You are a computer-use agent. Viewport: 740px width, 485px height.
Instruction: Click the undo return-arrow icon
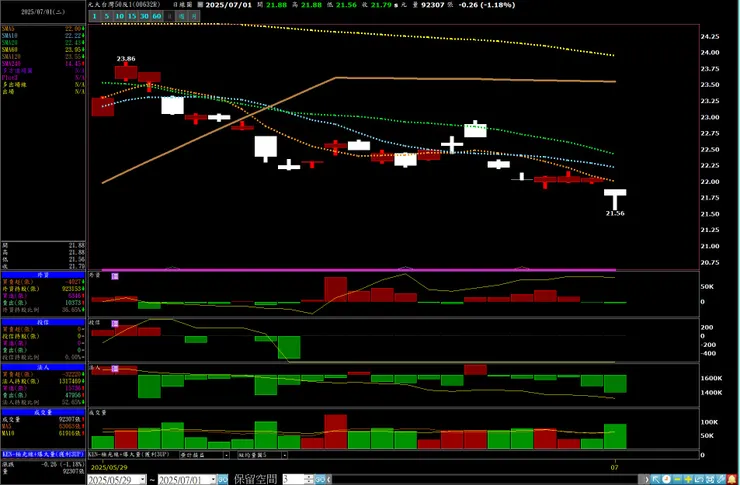pyautogui.click(x=699, y=479)
